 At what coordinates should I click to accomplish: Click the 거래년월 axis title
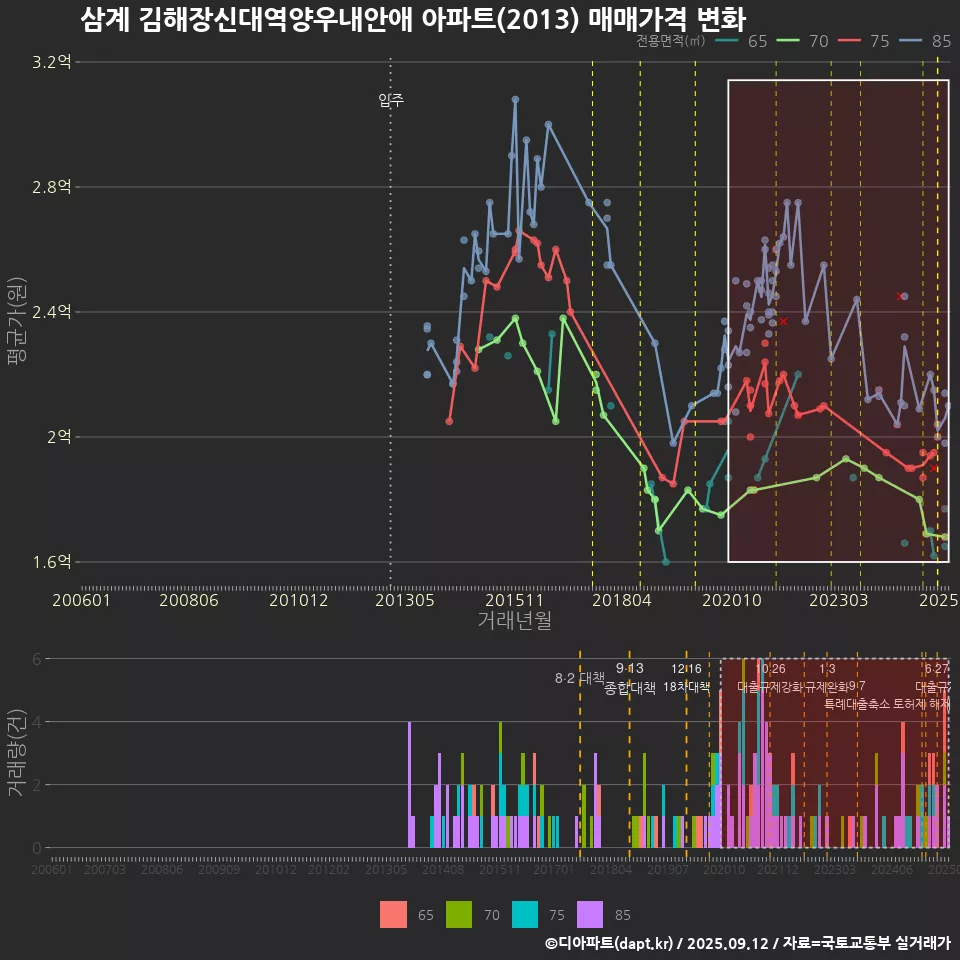(514, 620)
